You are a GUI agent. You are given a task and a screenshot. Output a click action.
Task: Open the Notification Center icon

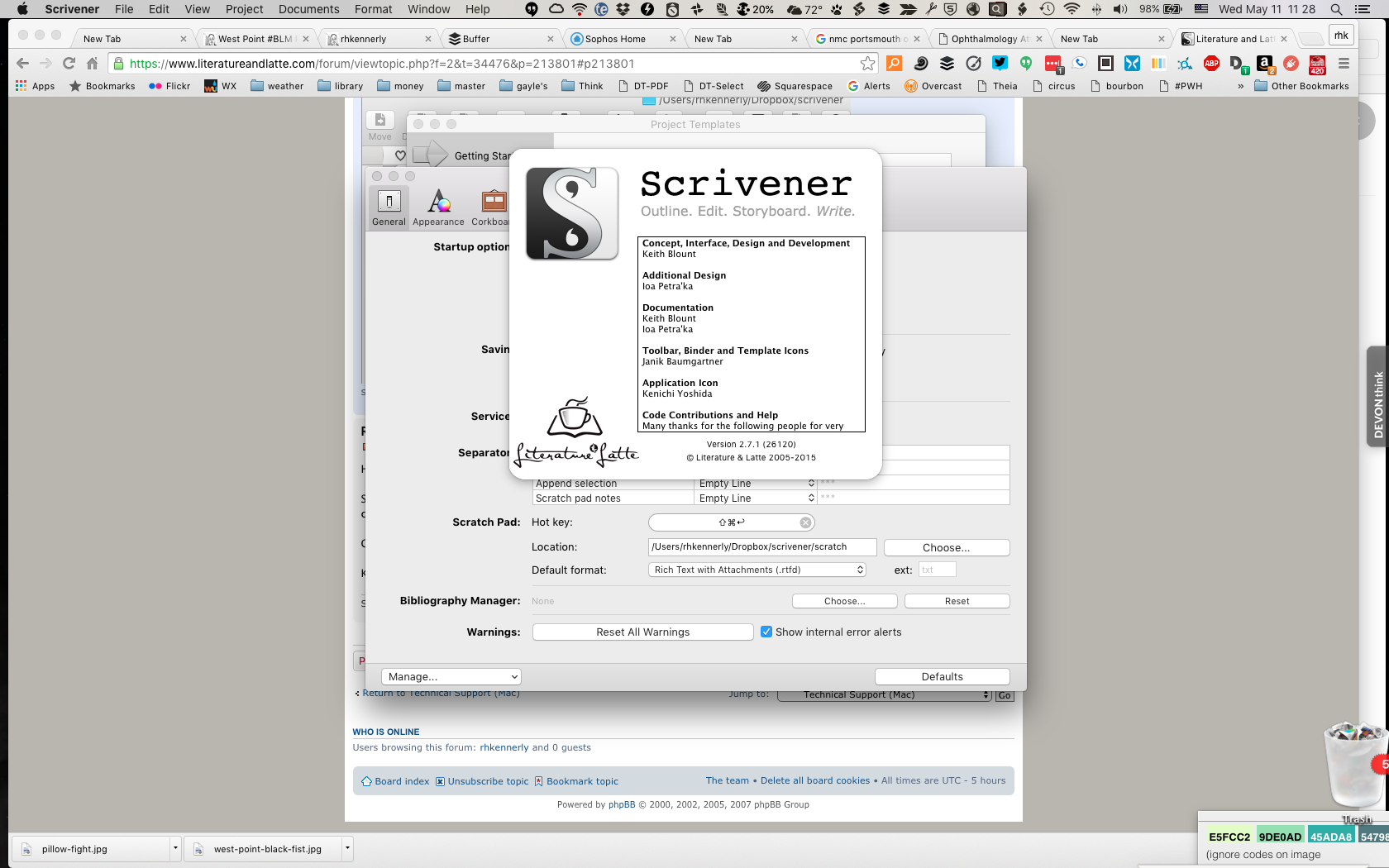tap(1363, 9)
